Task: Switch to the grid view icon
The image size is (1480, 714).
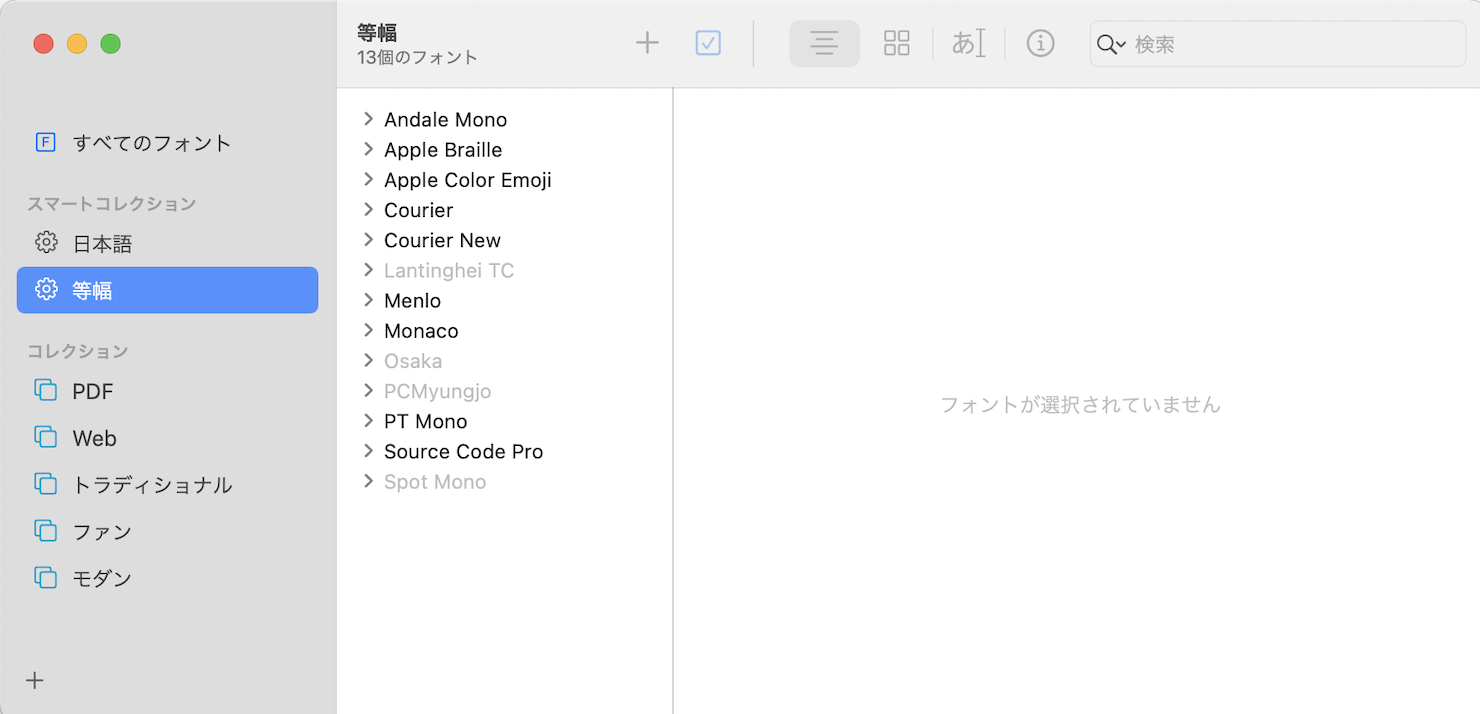Action: [896, 43]
